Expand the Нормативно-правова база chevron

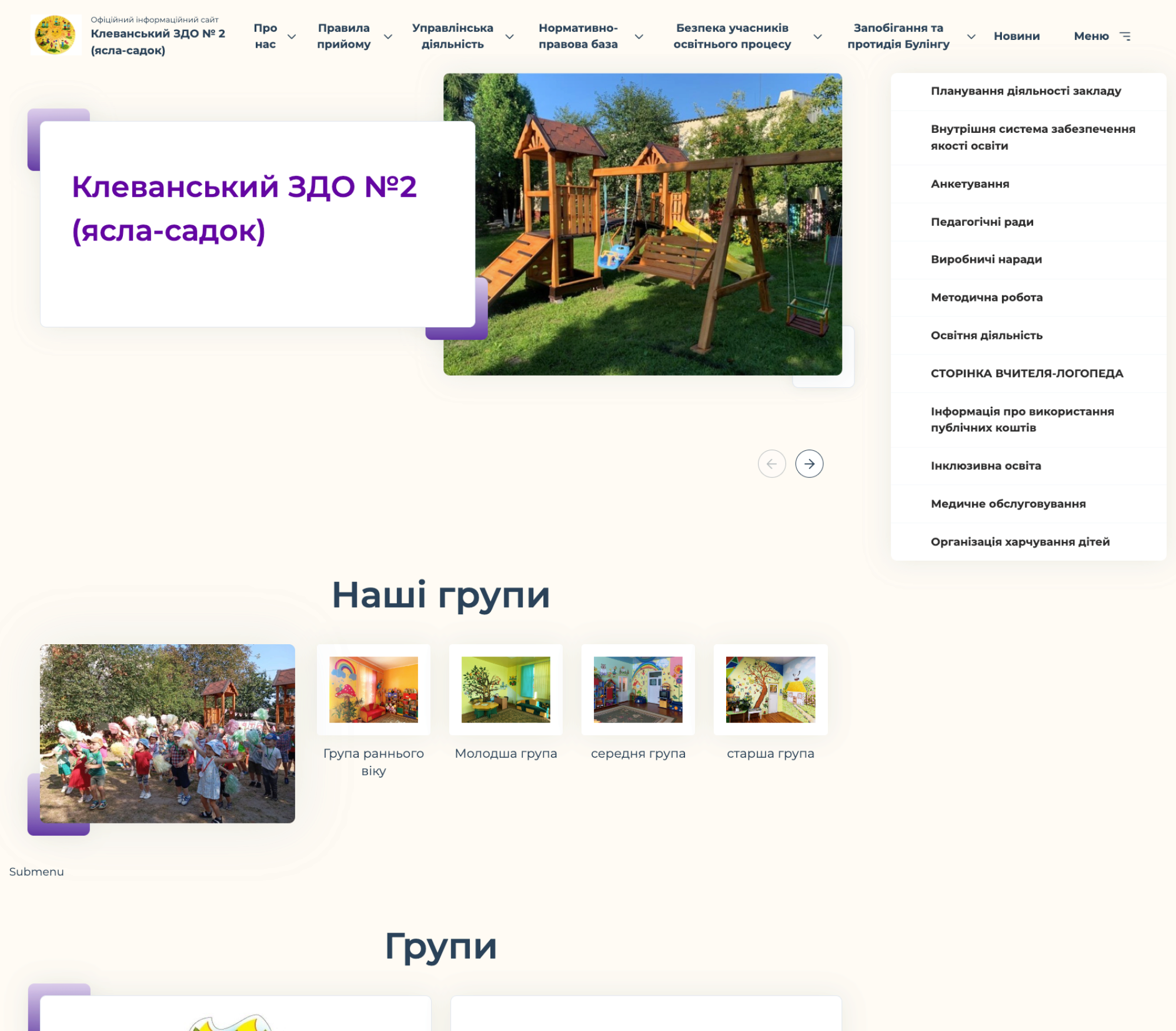pos(639,36)
